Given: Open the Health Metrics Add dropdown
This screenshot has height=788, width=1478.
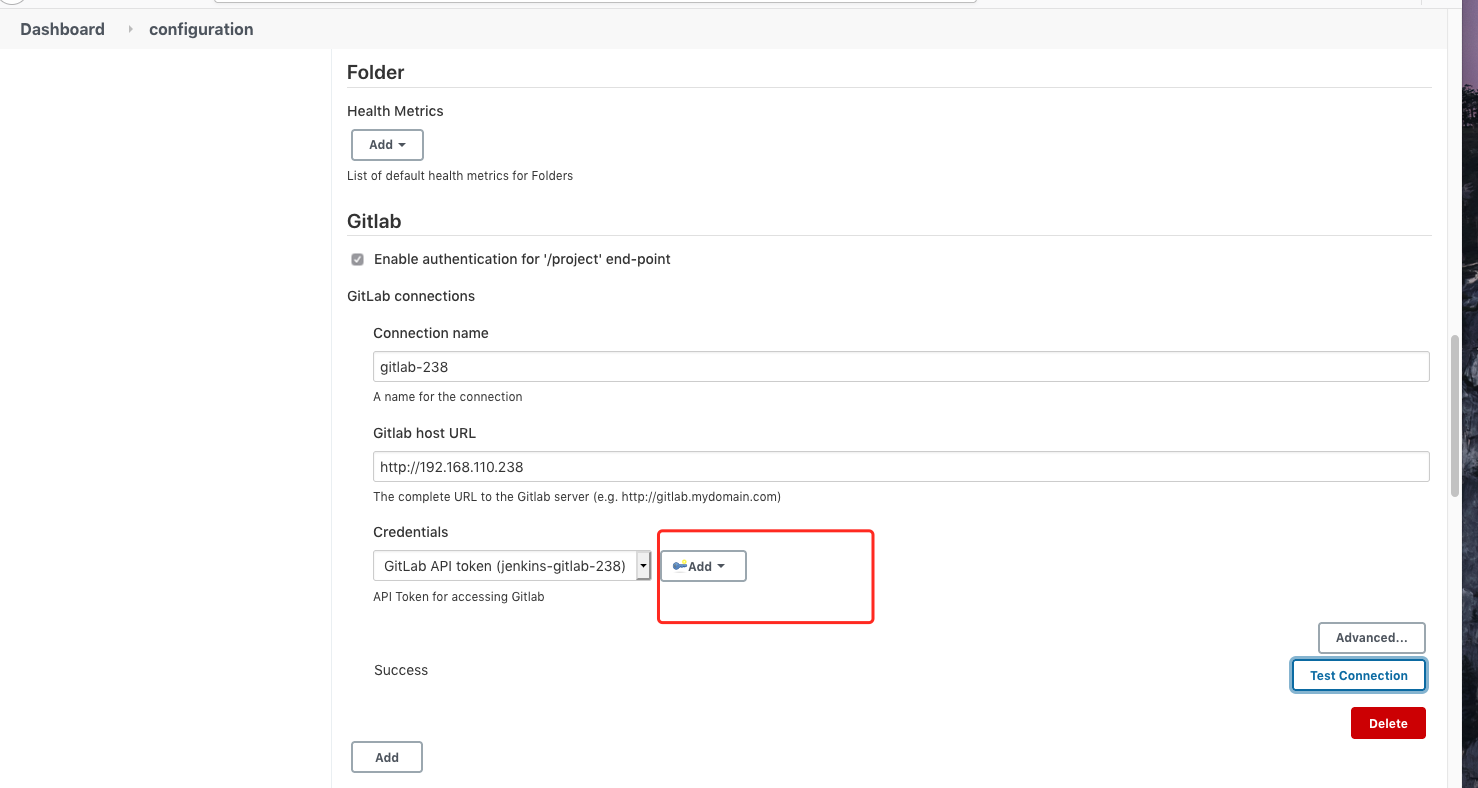Looking at the screenshot, I should 387,145.
